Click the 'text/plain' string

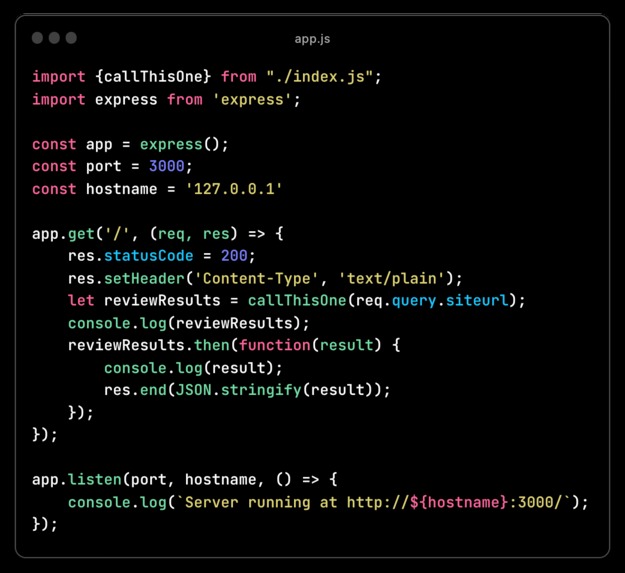pyautogui.click(x=391, y=278)
